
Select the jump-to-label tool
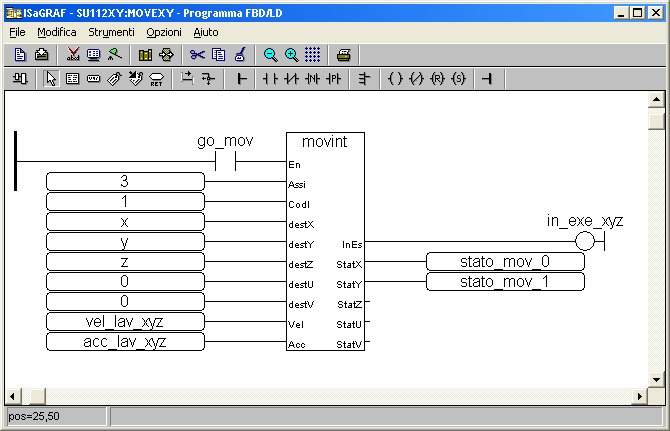tap(135, 79)
